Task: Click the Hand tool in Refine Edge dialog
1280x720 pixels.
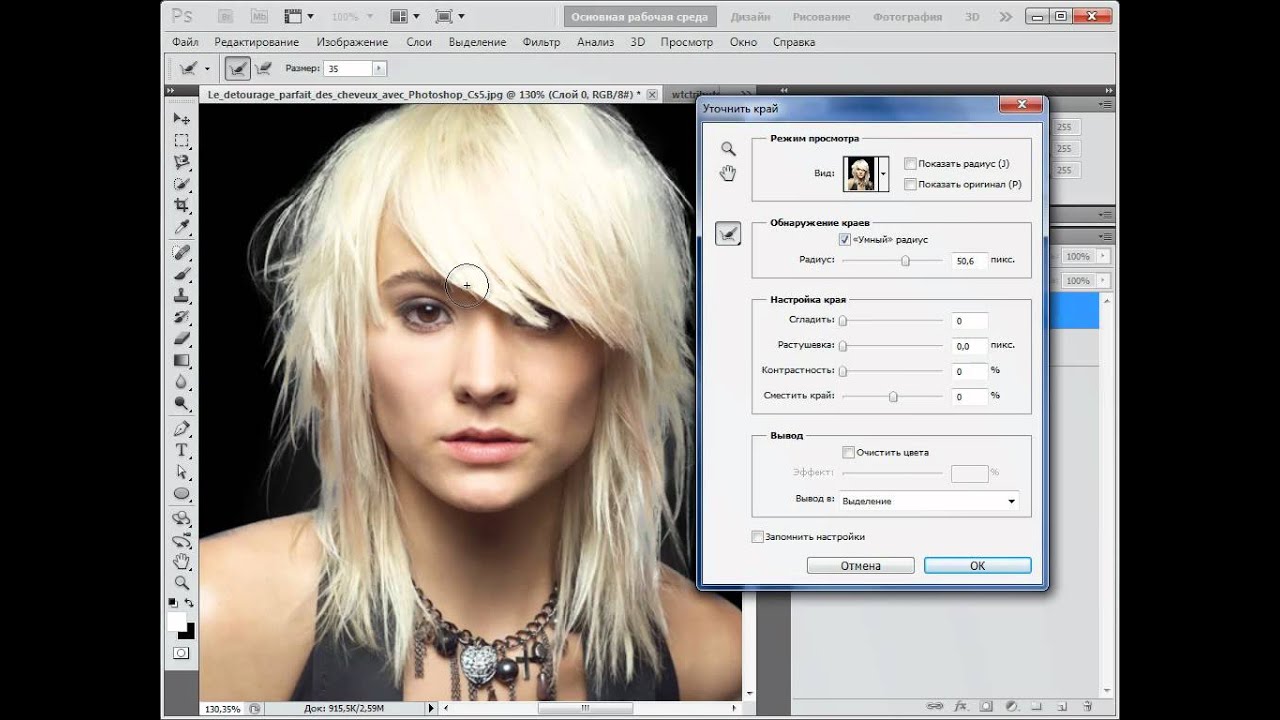Action: [728, 173]
